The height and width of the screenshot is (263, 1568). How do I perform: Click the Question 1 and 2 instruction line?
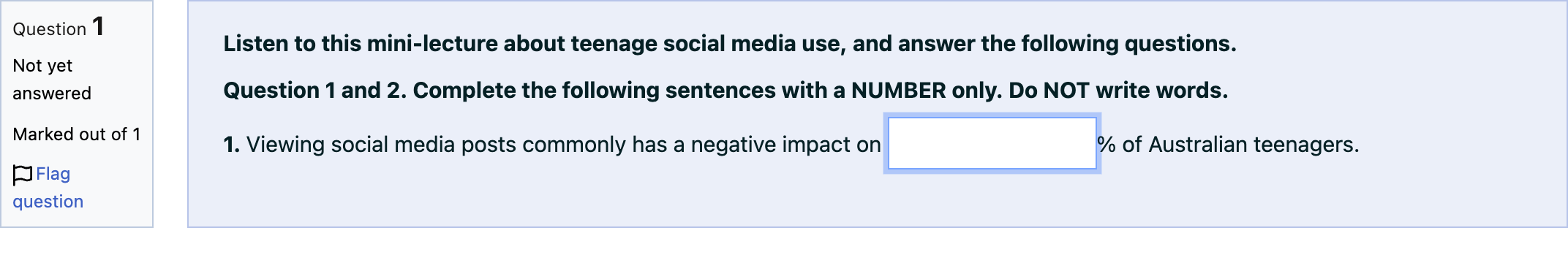725,91
